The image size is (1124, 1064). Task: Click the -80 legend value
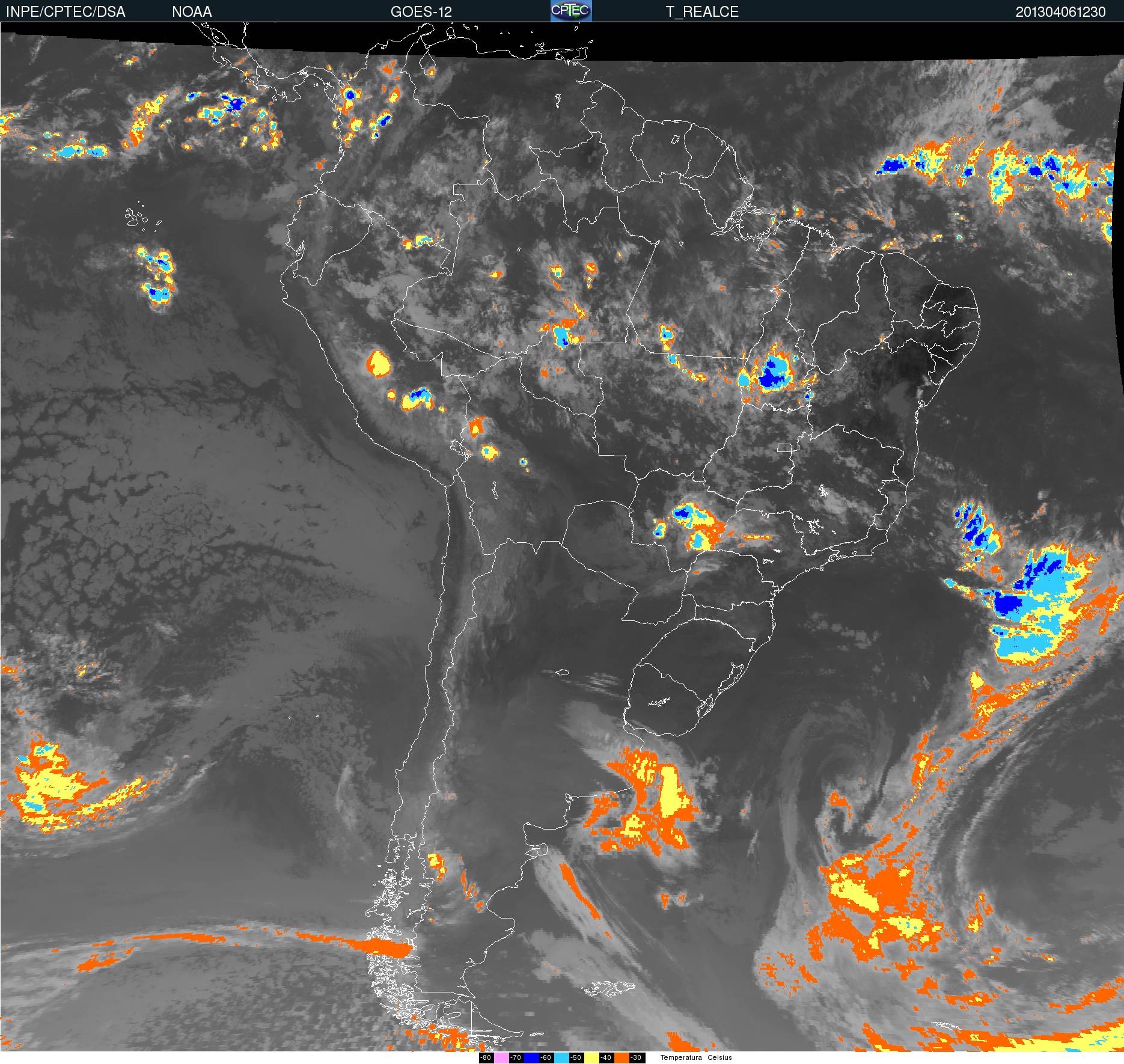(x=486, y=1057)
